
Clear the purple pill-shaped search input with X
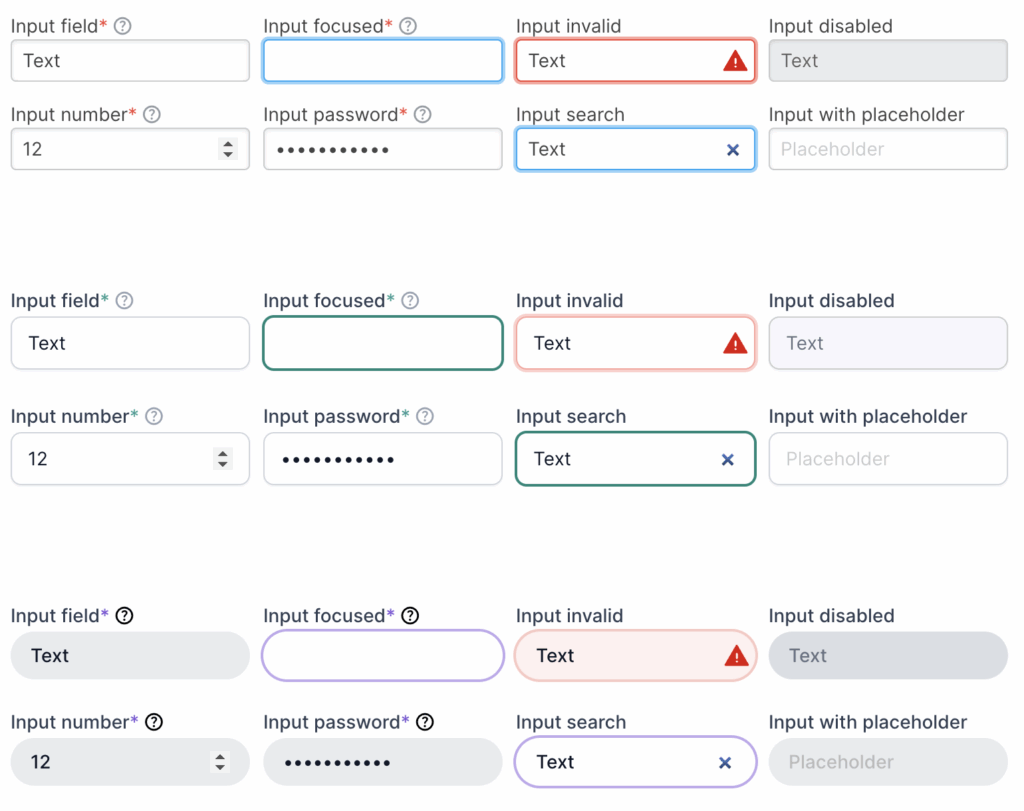tap(725, 763)
